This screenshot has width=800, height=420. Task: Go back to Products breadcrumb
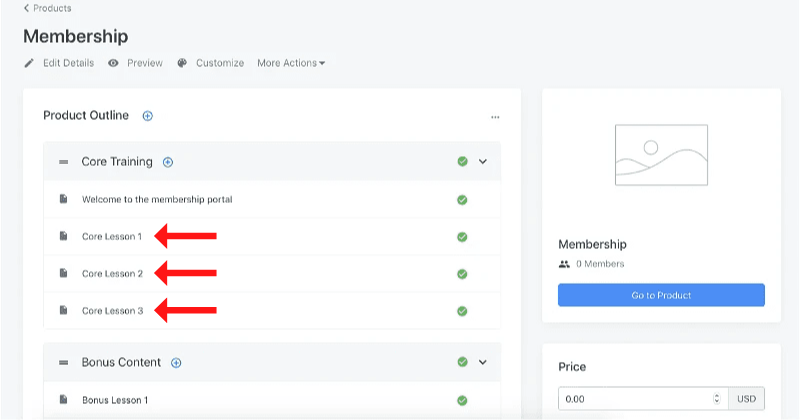click(47, 8)
